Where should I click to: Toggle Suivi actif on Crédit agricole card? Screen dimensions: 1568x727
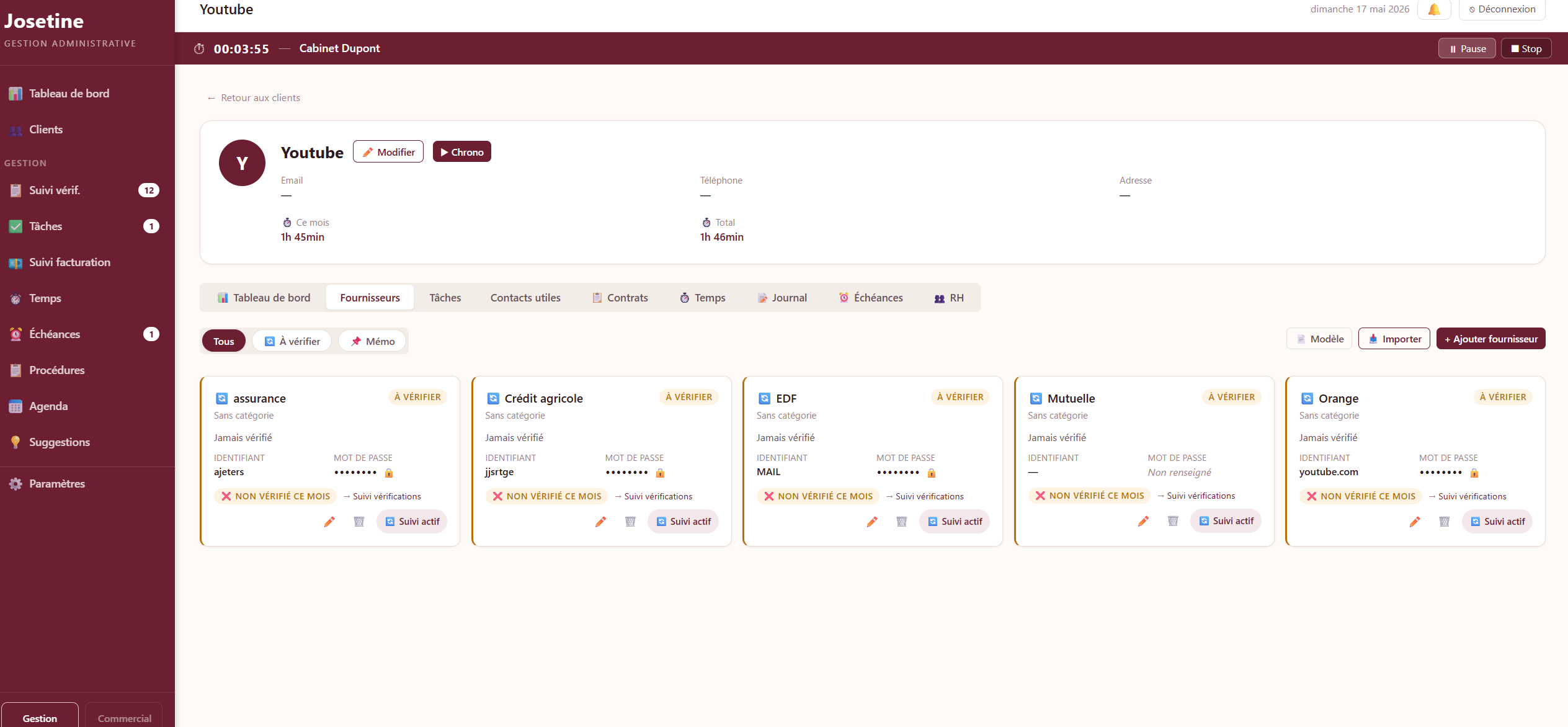[x=683, y=522]
